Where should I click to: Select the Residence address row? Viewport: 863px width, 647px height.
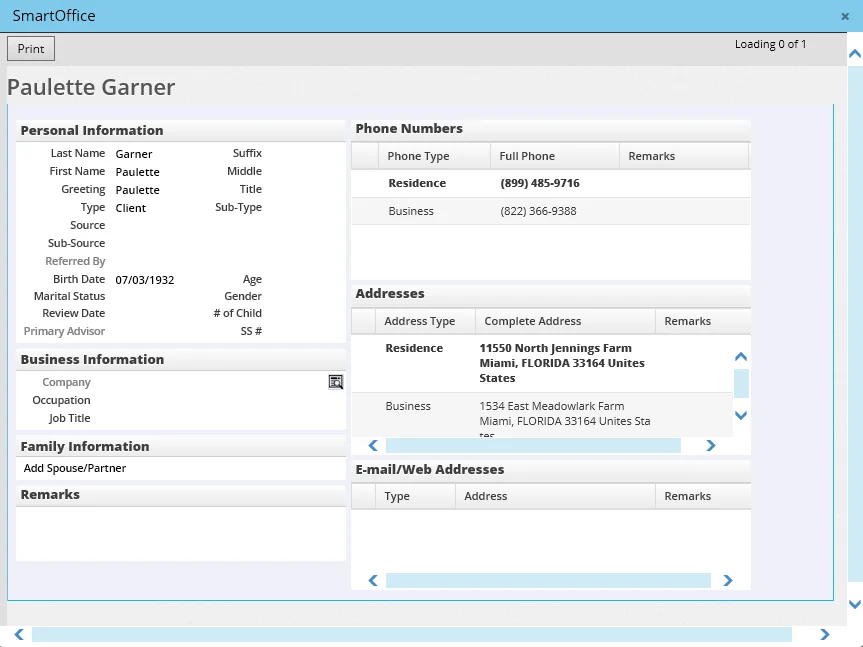540,362
